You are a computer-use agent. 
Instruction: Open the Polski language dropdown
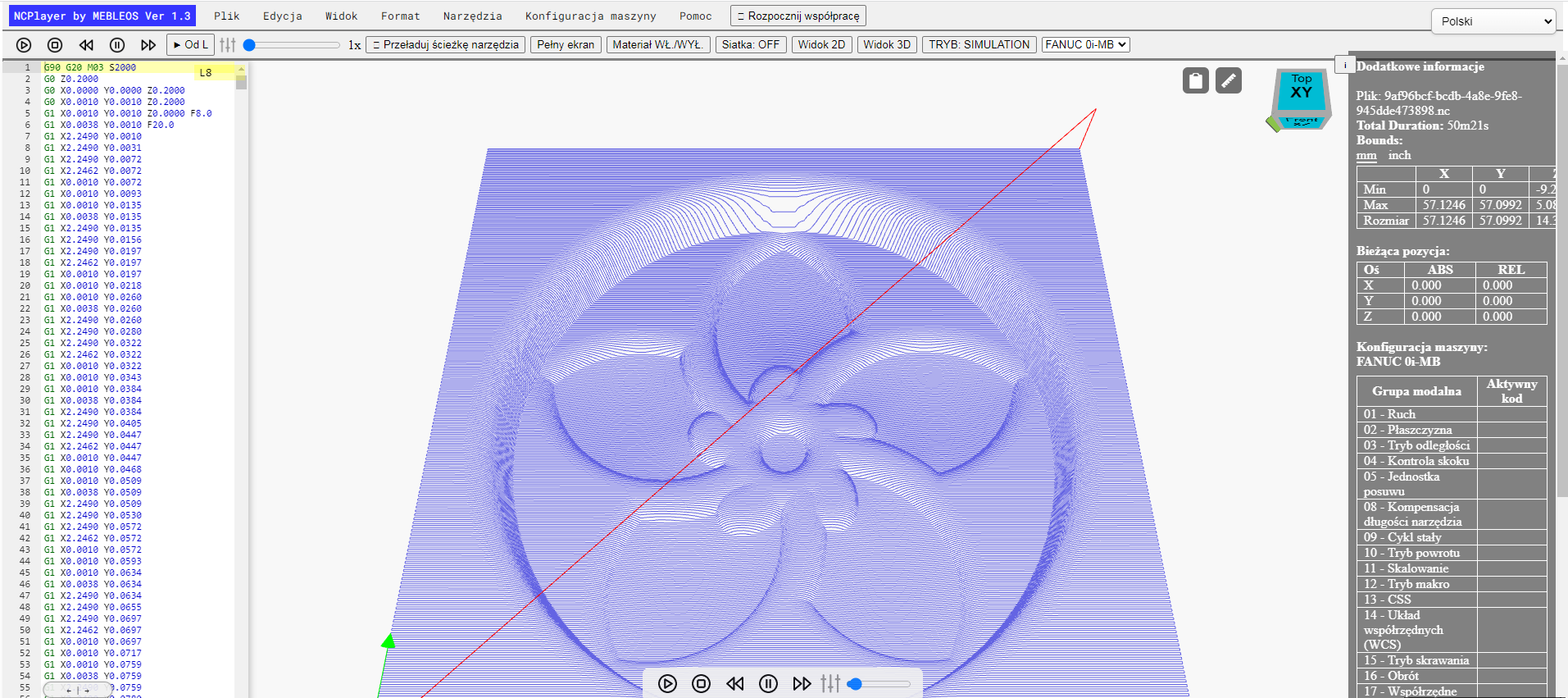pyautogui.click(x=1493, y=21)
